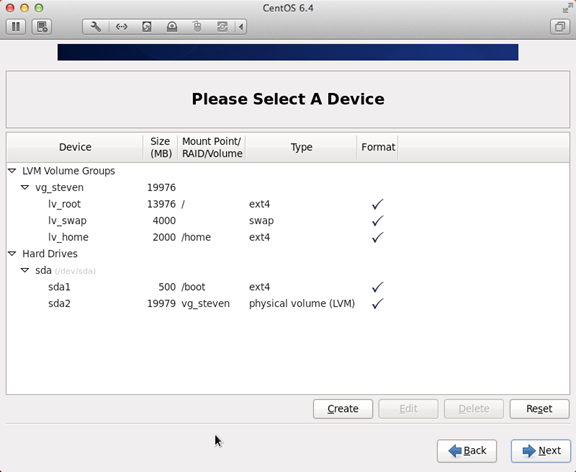Click the format checkmark for lv_swap
The image size is (576, 472).
point(378,220)
